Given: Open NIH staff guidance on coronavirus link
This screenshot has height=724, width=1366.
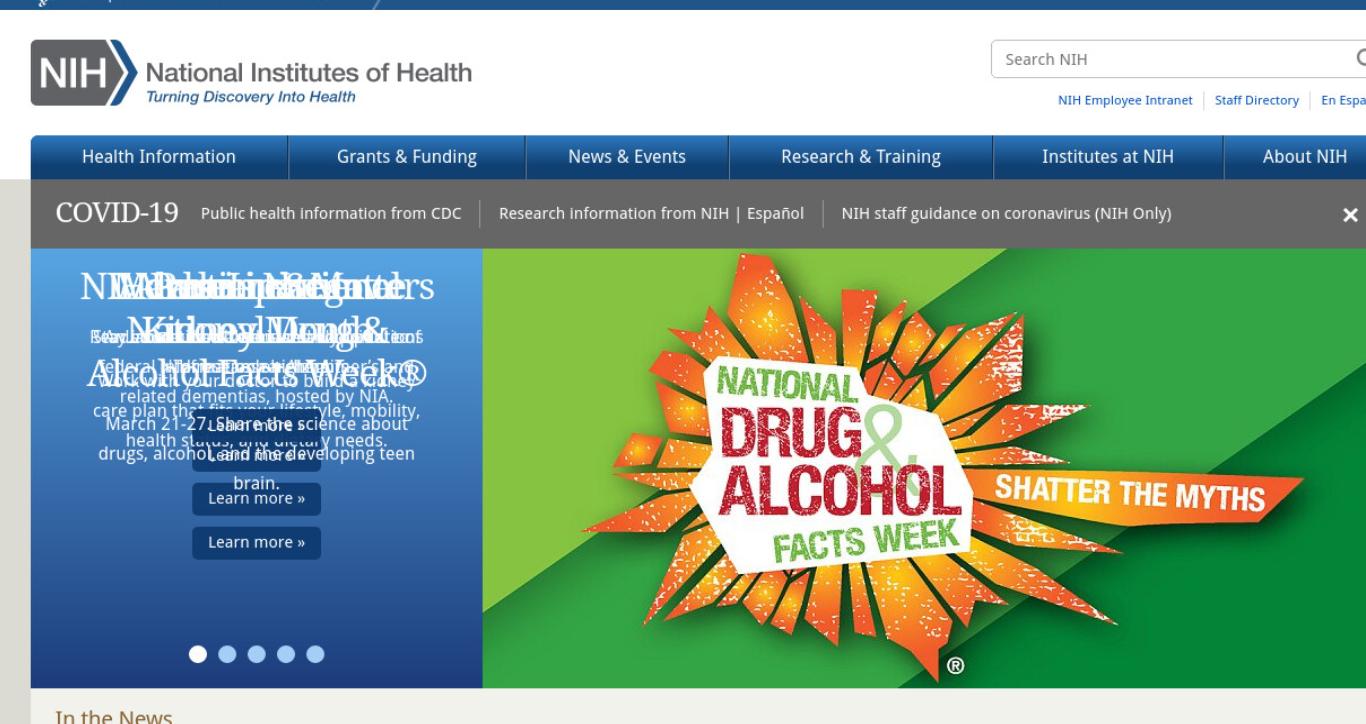Looking at the screenshot, I should click(x=1006, y=213).
